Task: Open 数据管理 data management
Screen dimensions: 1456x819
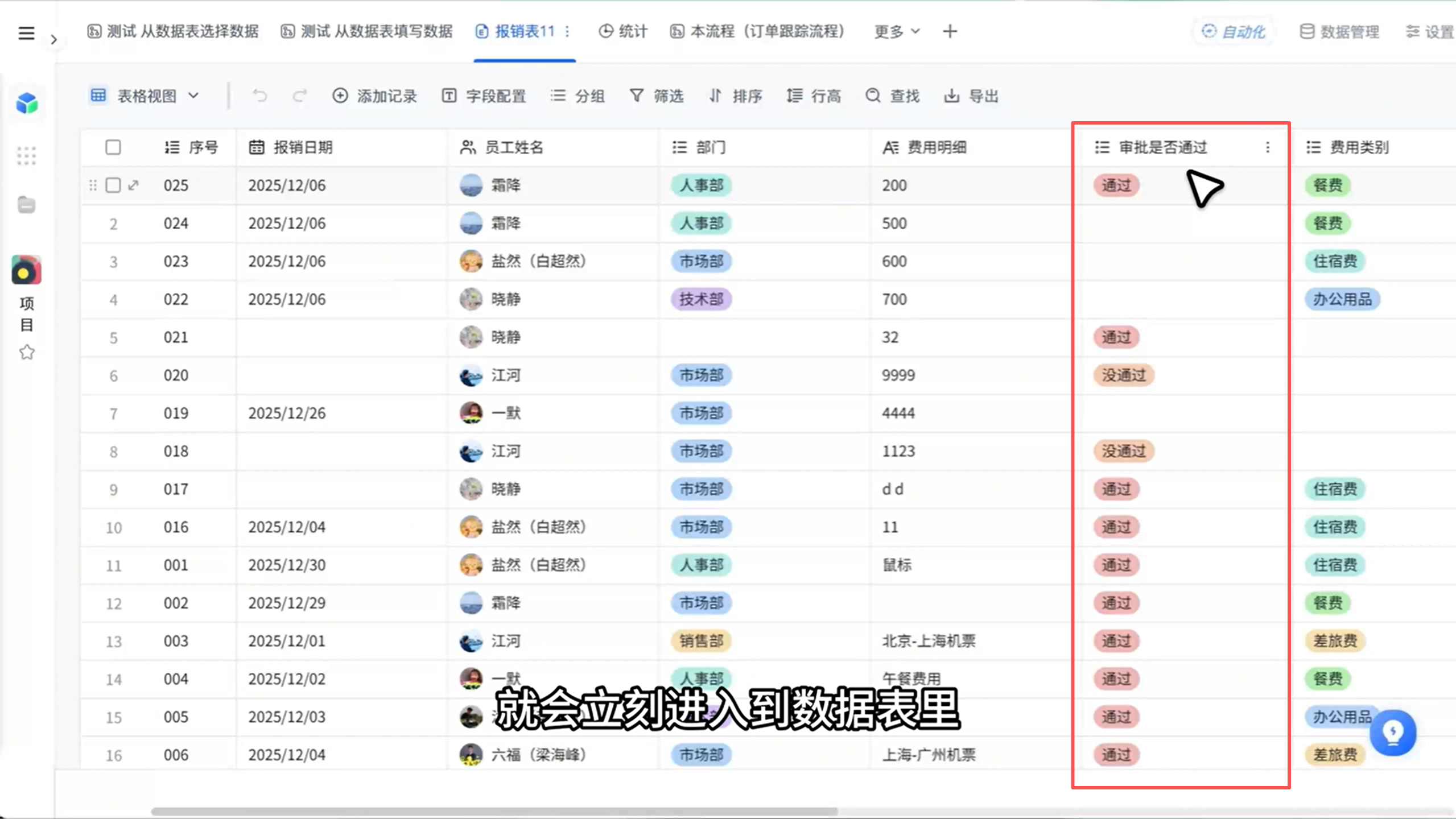Action: [x=1340, y=32]
